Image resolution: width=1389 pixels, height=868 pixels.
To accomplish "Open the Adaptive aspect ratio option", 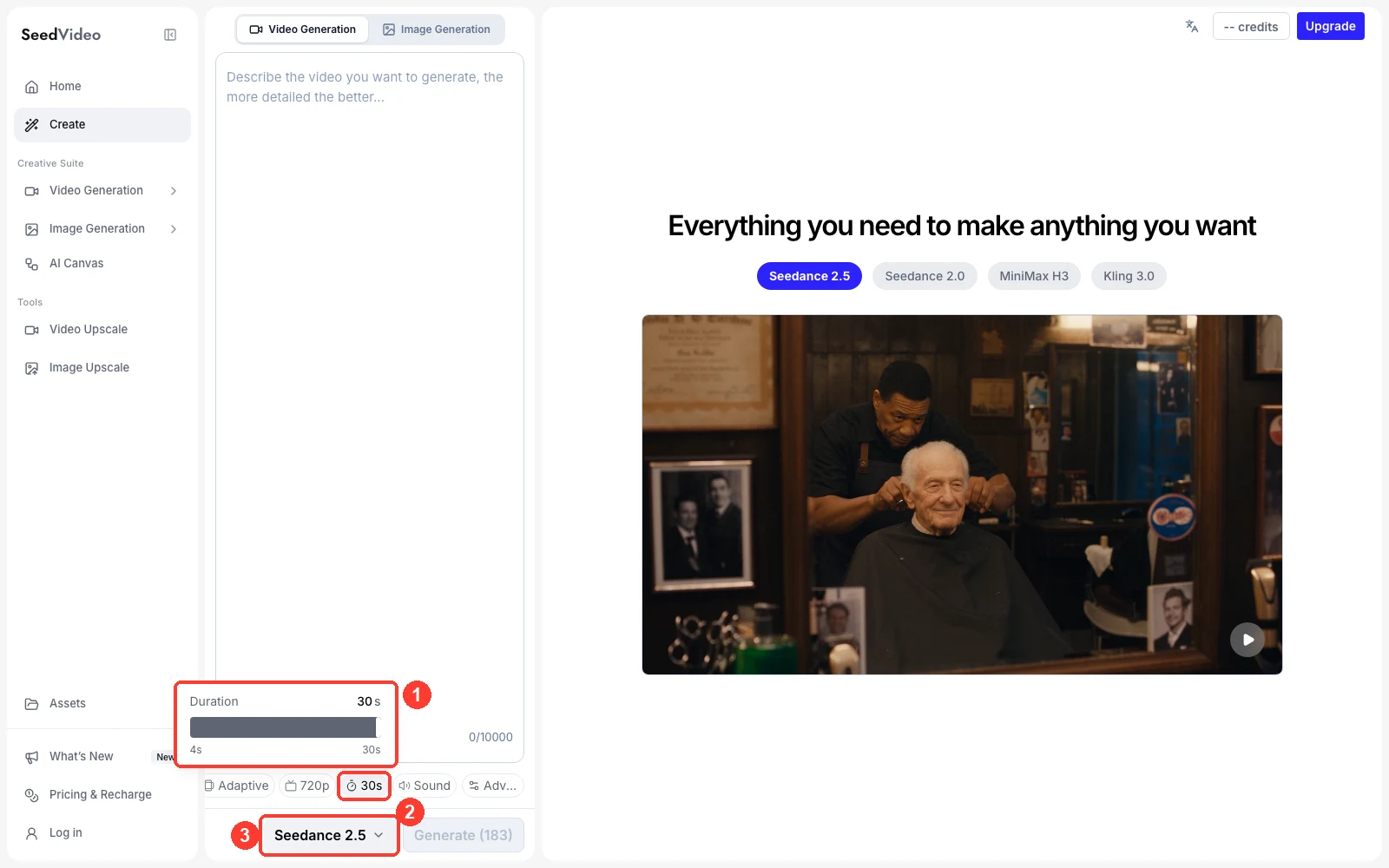I will click(x=237, y=786).
